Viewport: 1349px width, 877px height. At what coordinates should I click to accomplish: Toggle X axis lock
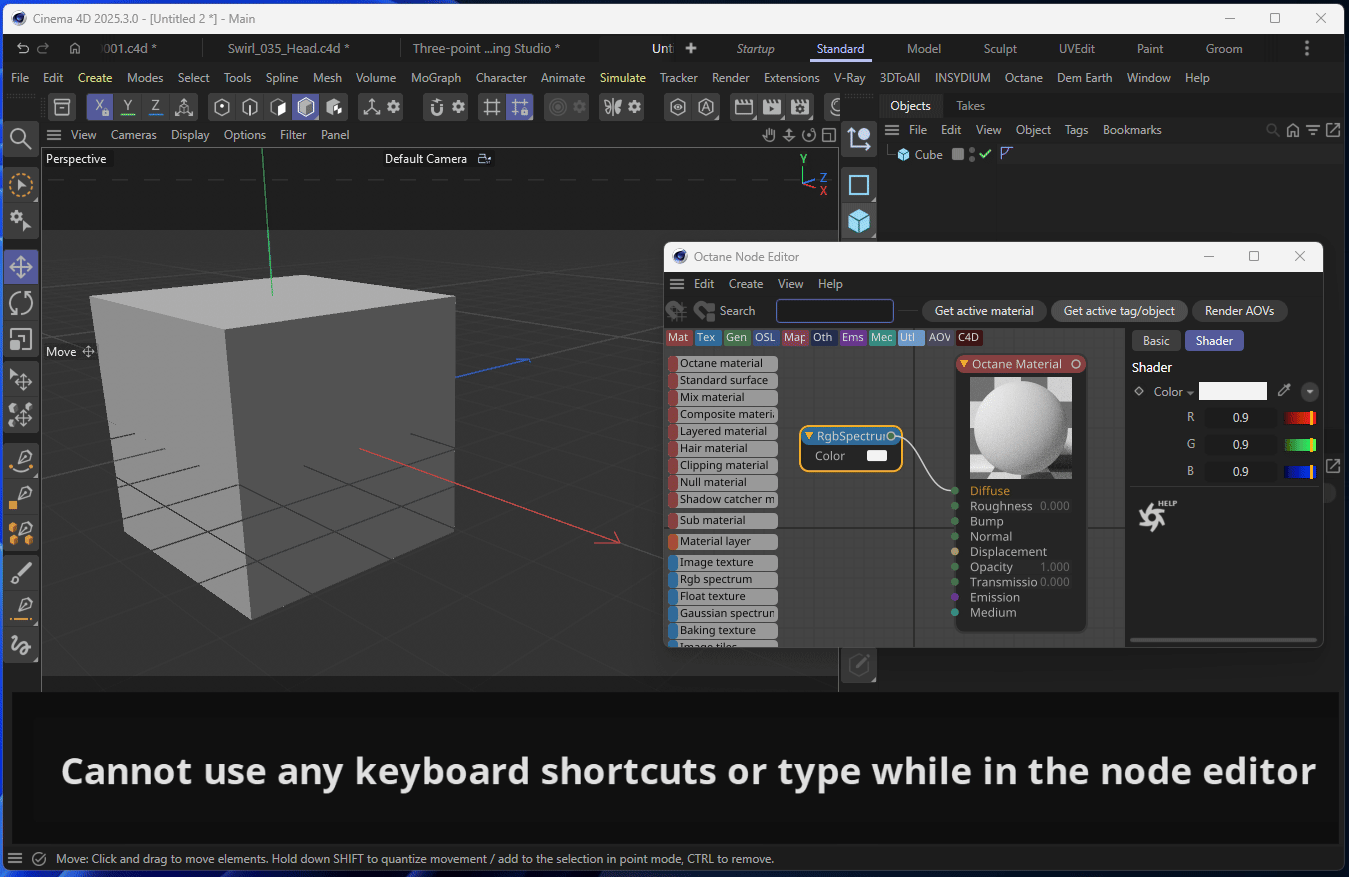pos(100,107)
